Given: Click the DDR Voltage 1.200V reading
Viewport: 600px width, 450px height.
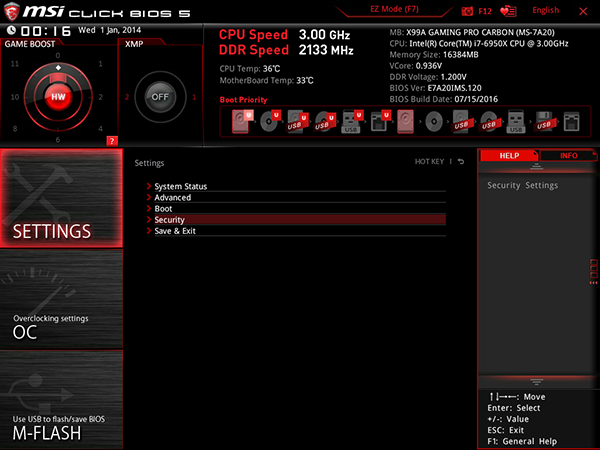Looking at the screenshot, I should (428, 77).
